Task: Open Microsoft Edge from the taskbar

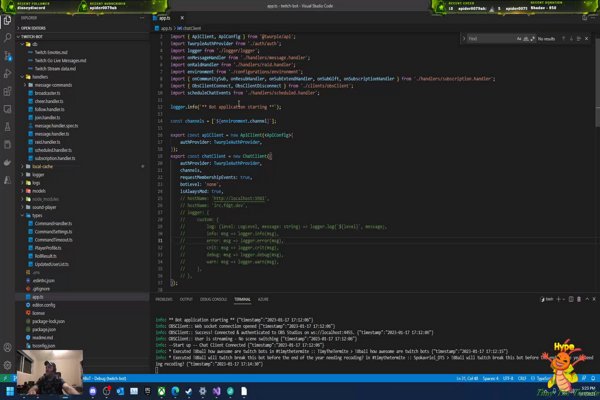Action: pos(175,391)
